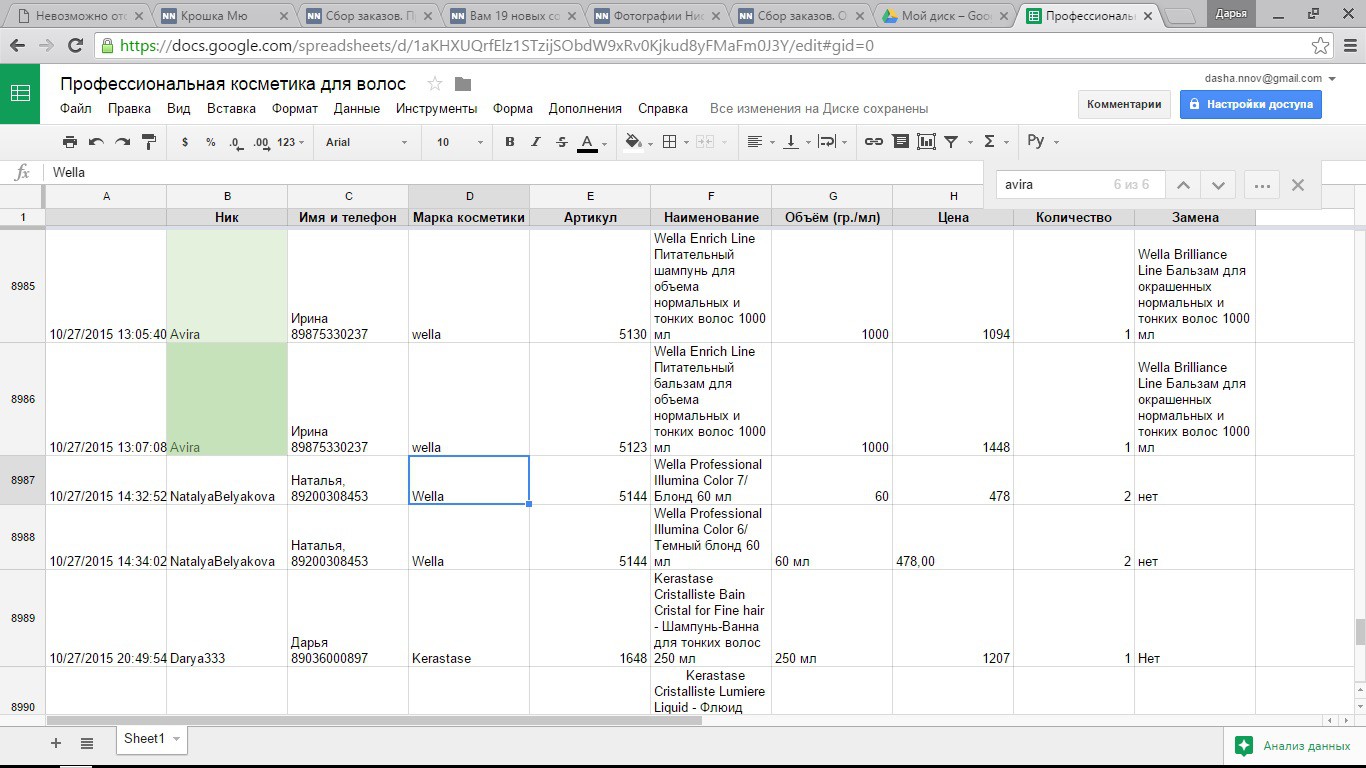
Task: Click the move to folder icon
Action: [462, 84]
